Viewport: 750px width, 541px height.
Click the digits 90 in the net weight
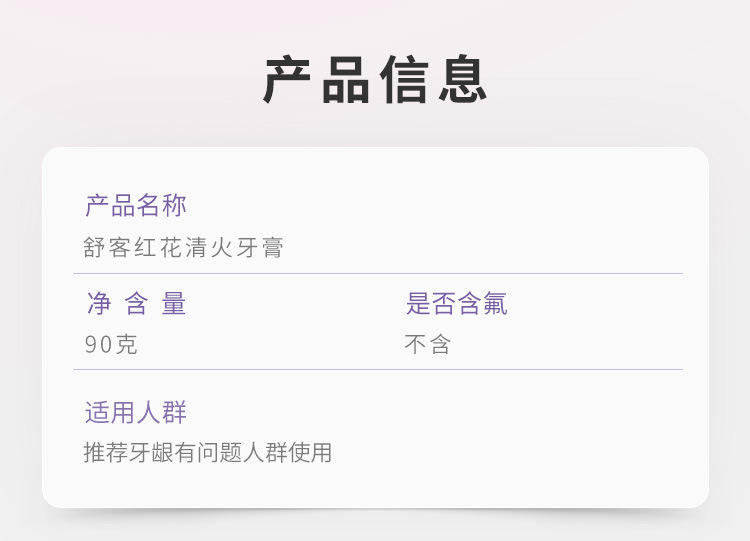tap(98, 345)
